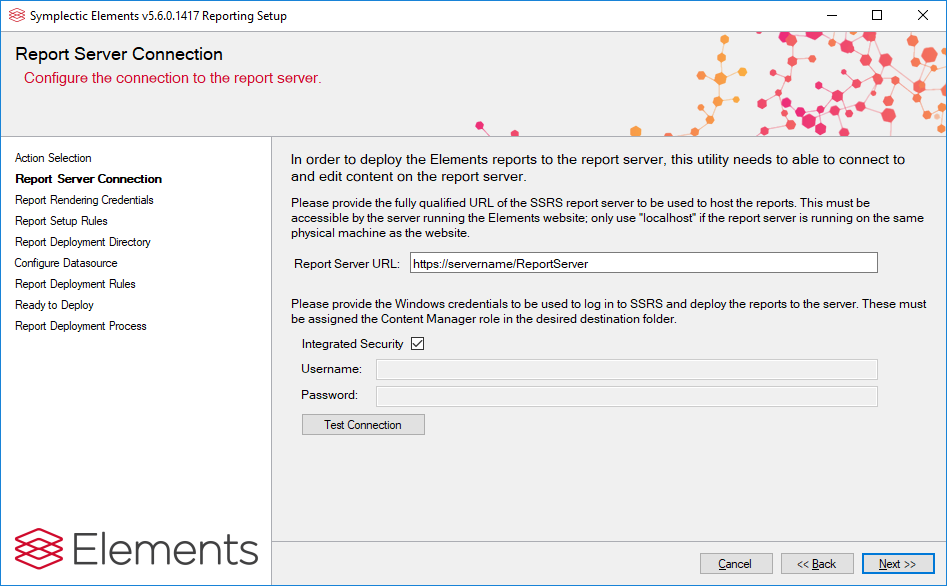Click the red subtitle about configuring connection
Screen dimensions: 947x586
[x=173, y=79]
